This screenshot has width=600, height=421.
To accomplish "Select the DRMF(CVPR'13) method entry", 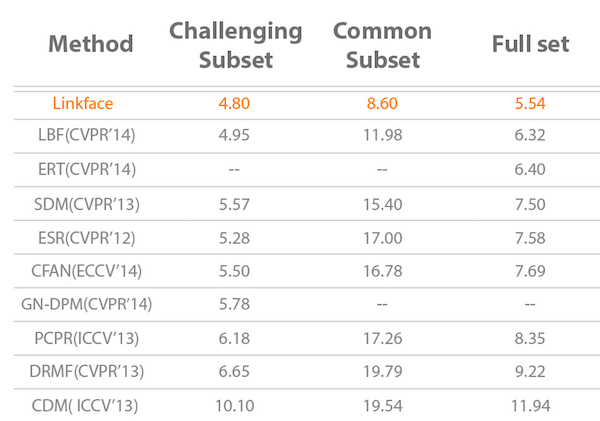I will click(90, 371).
